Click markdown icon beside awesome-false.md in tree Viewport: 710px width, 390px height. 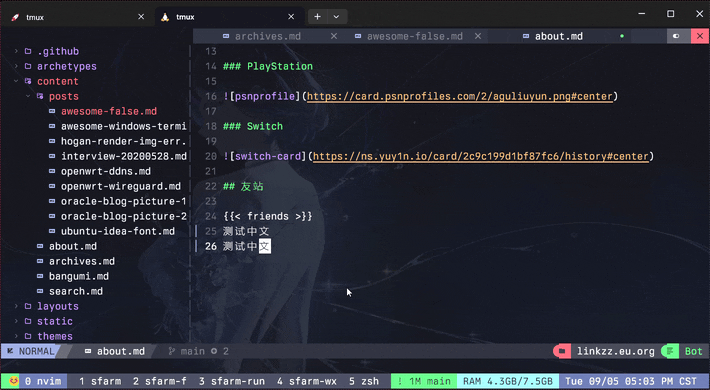(x=52, y=111)
